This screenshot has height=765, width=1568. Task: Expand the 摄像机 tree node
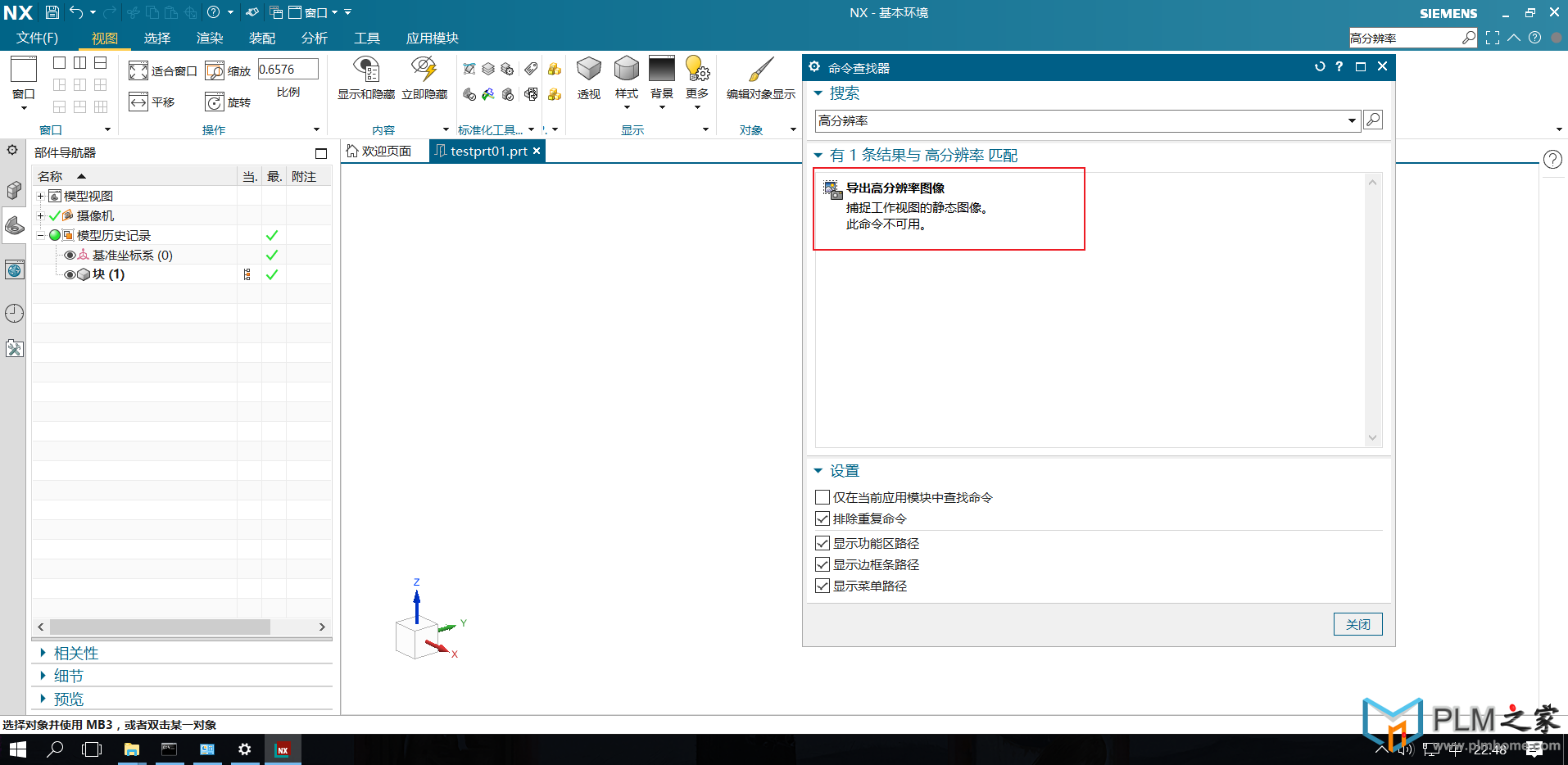coord(40,215)
